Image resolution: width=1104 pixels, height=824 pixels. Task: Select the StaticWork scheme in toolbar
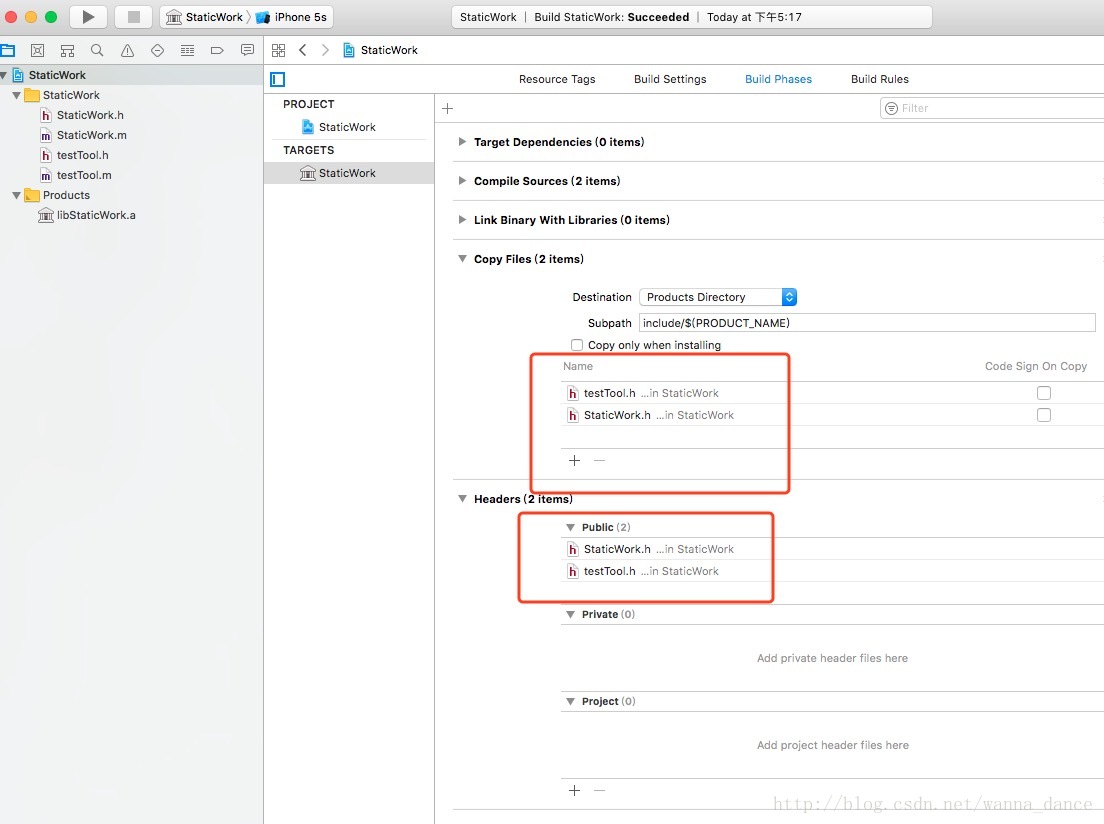pos(205,17)
